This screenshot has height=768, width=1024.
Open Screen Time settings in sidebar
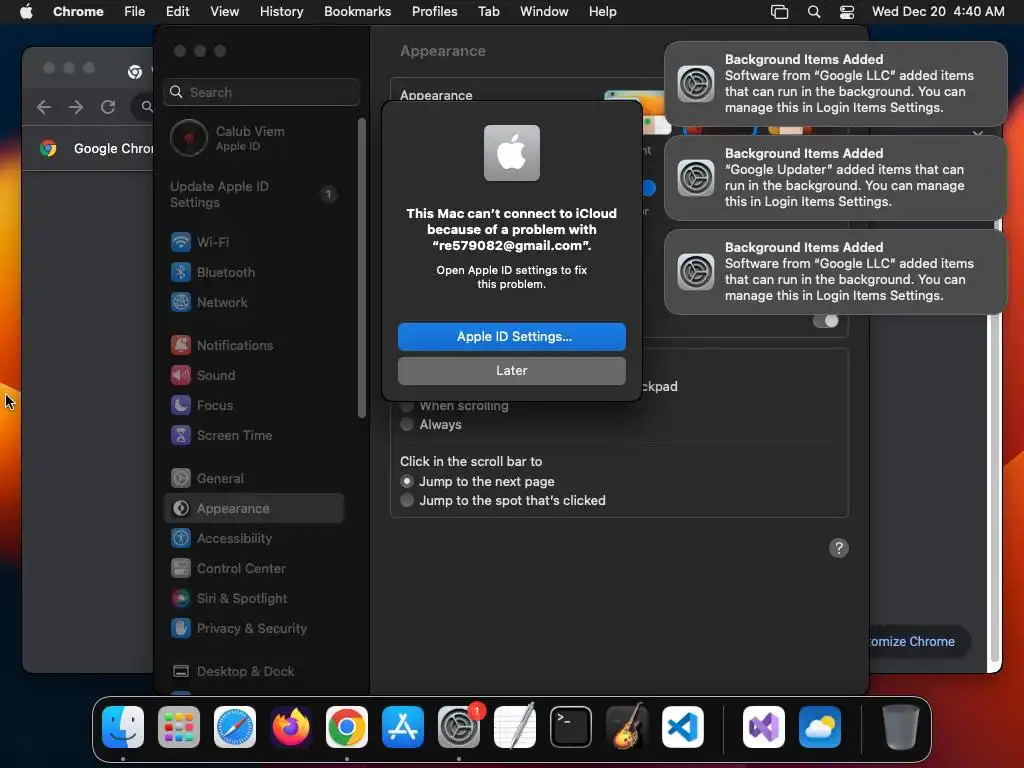(254, 436)
